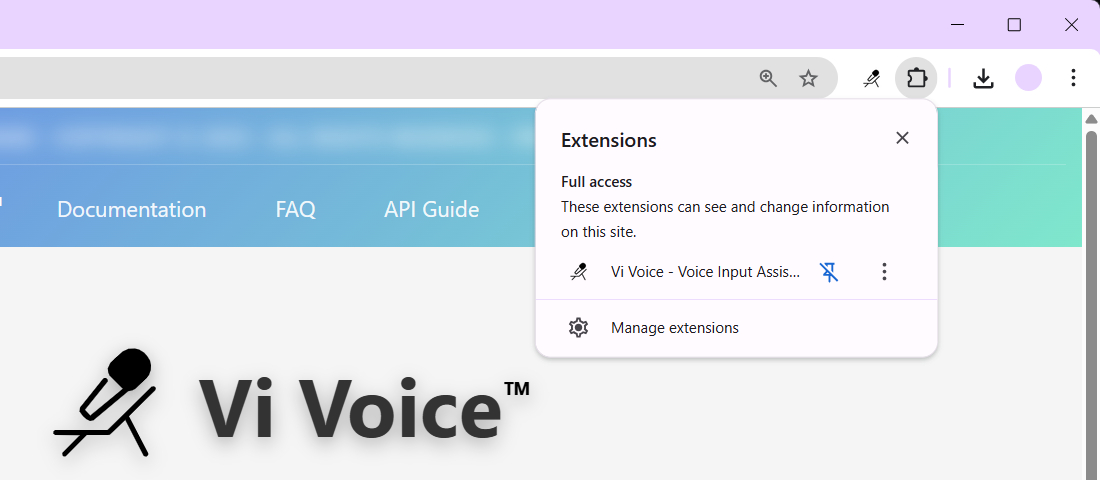Open the API Guide link
The height and width of the screenshot is (480, 1100).
[431, 209]
